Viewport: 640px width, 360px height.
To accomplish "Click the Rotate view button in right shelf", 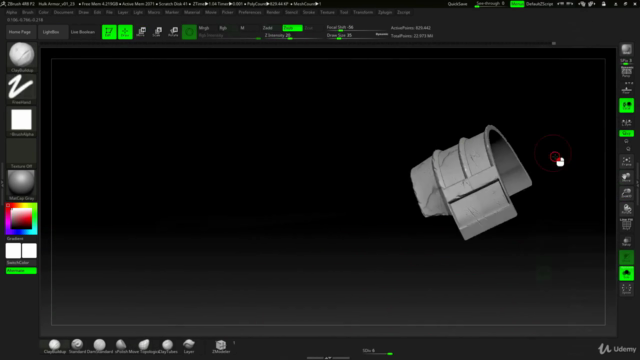I will [627, 209].
